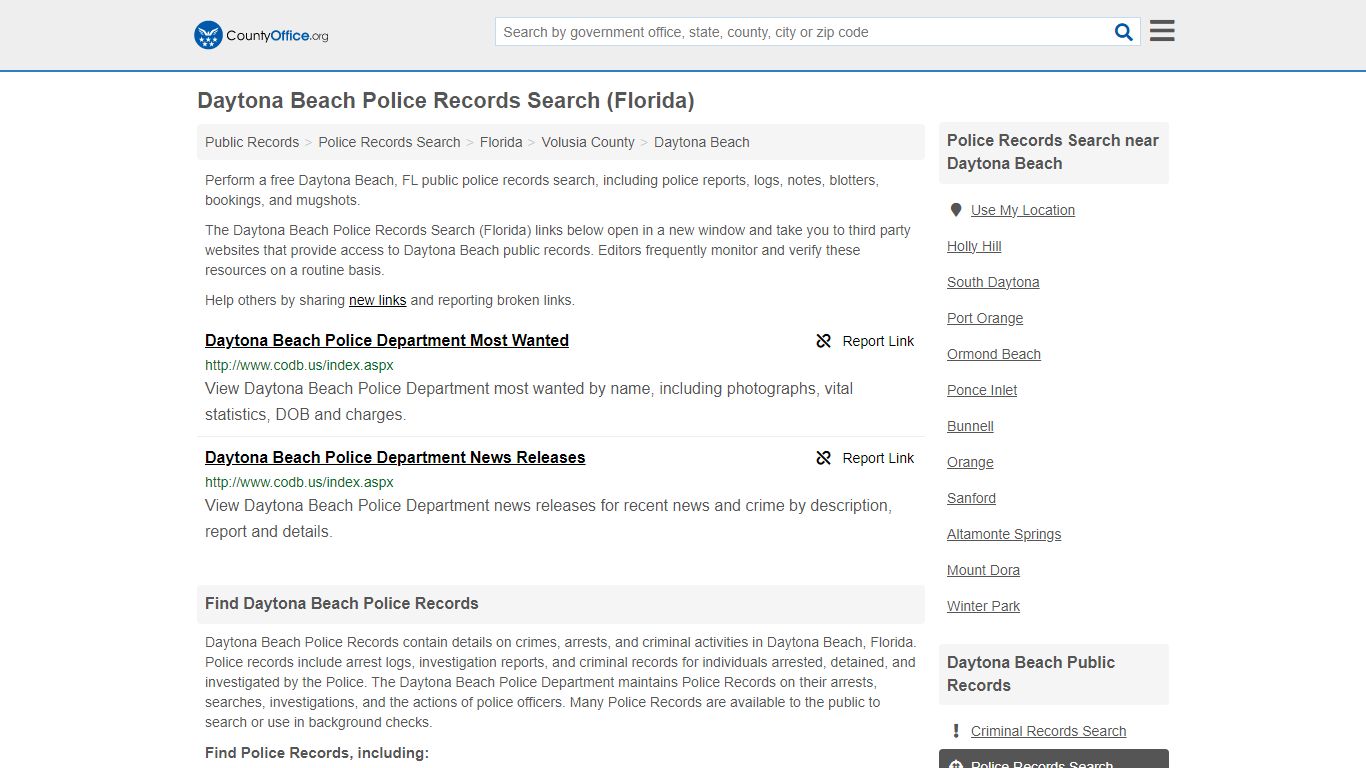Click 'Daytona Beach Public Records' sidebar heading
1366x768 pixels.
pos(1031,674)
